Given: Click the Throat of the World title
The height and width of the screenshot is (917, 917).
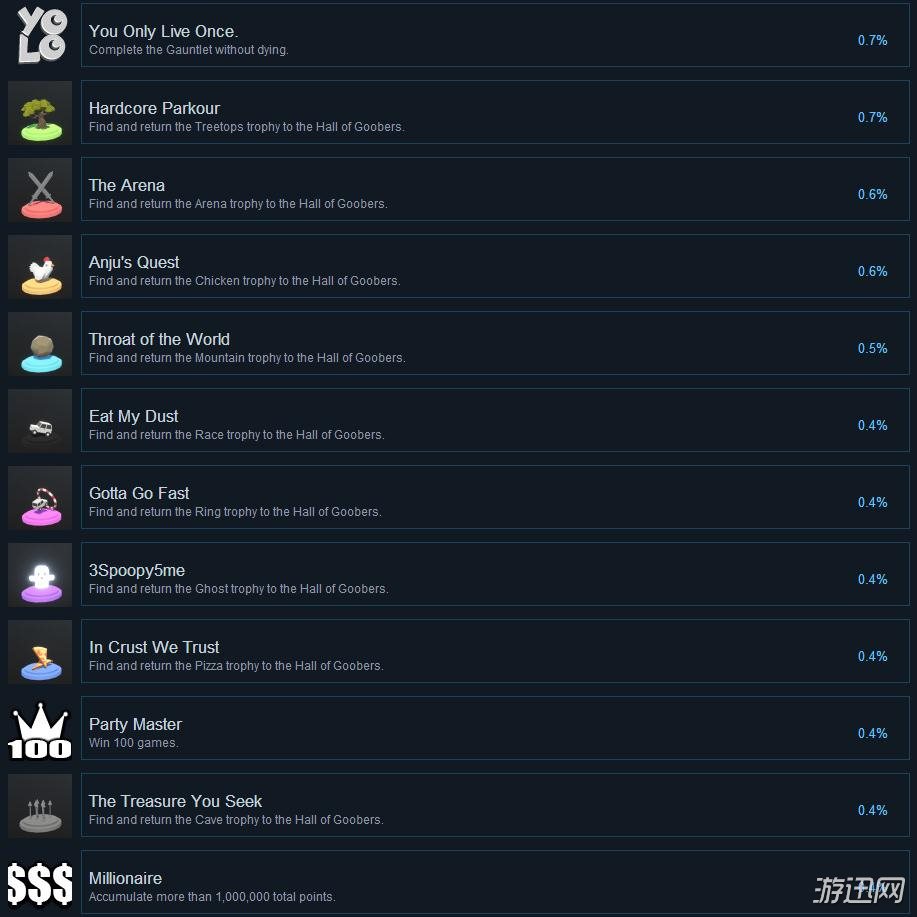Looking at the screenshot, I should (159, 339).
